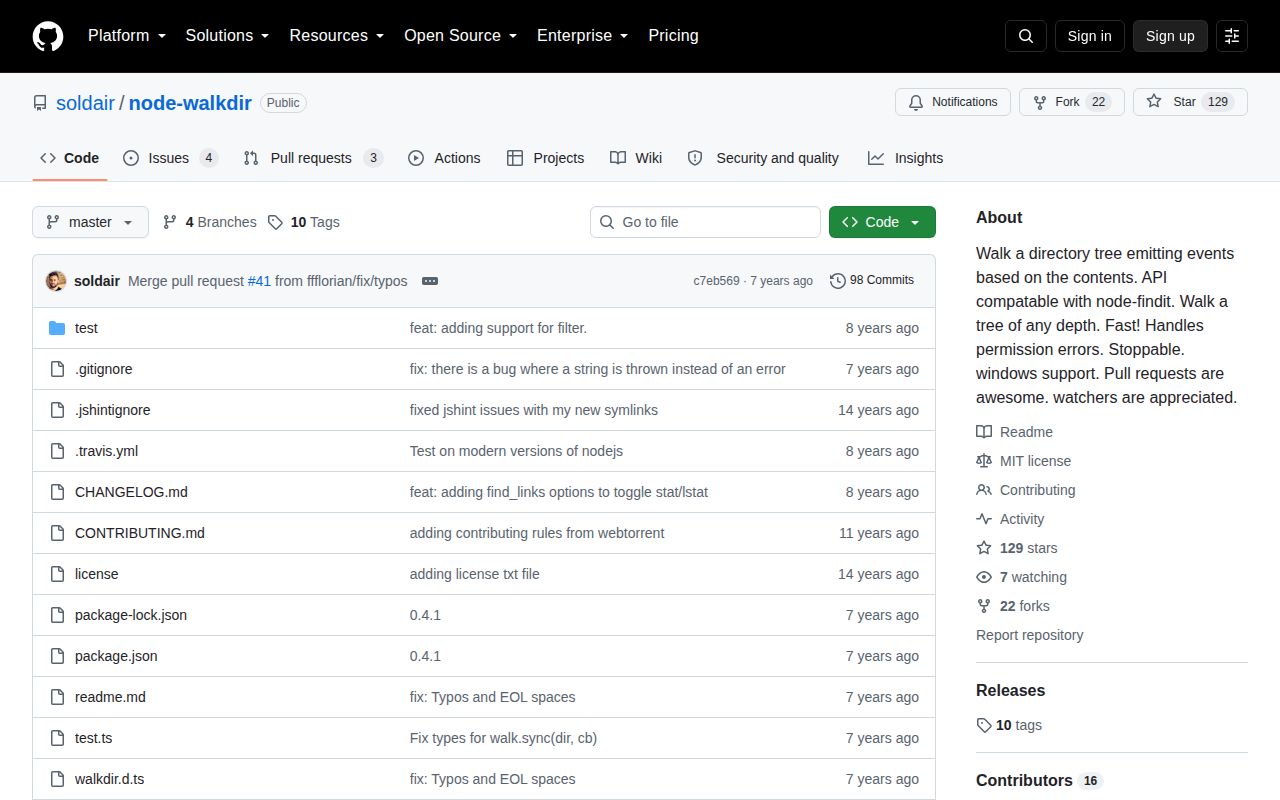Select the Code tab

(x=70, y=158)
